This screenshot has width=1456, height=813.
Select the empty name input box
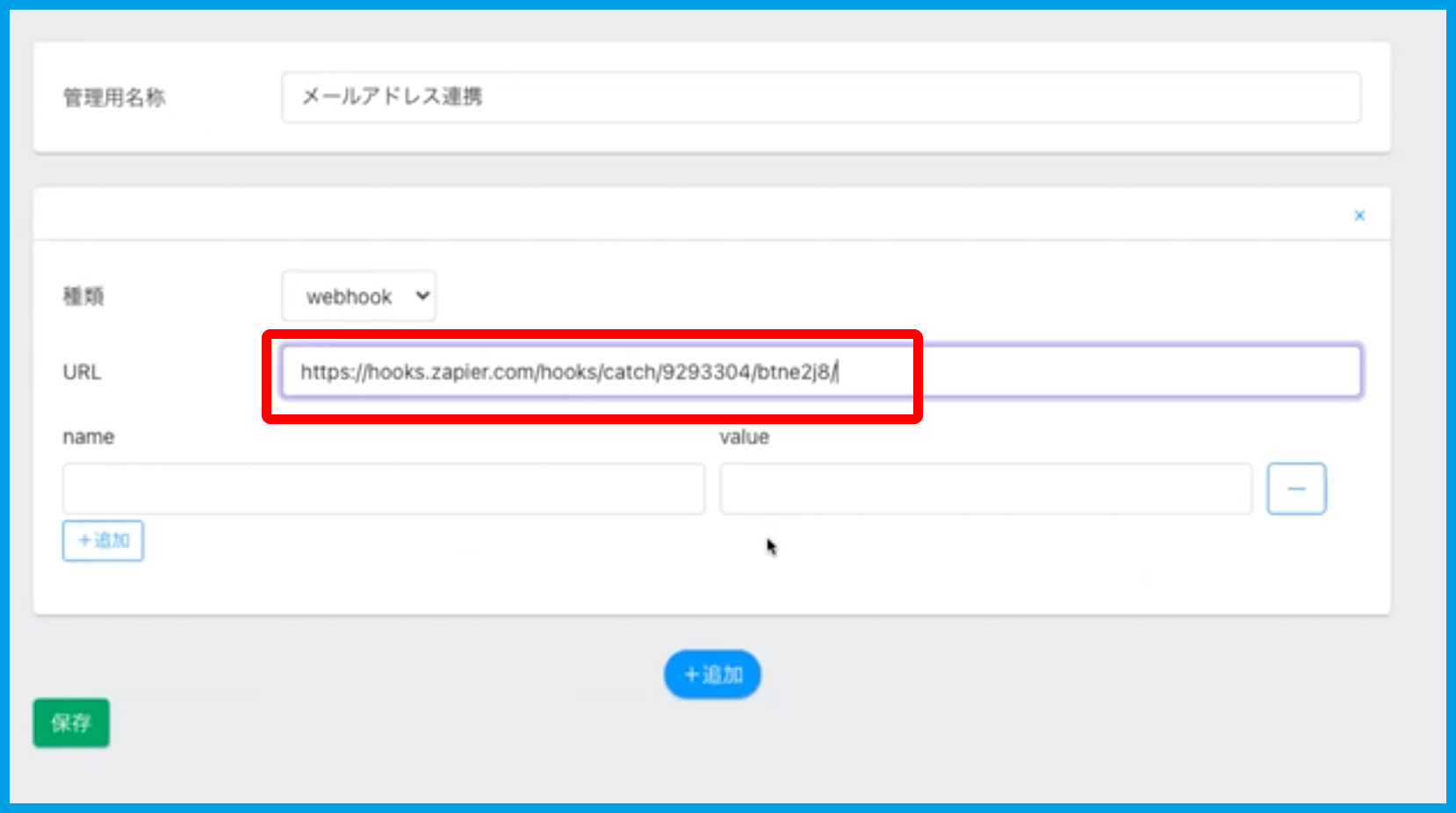[383, 489]
